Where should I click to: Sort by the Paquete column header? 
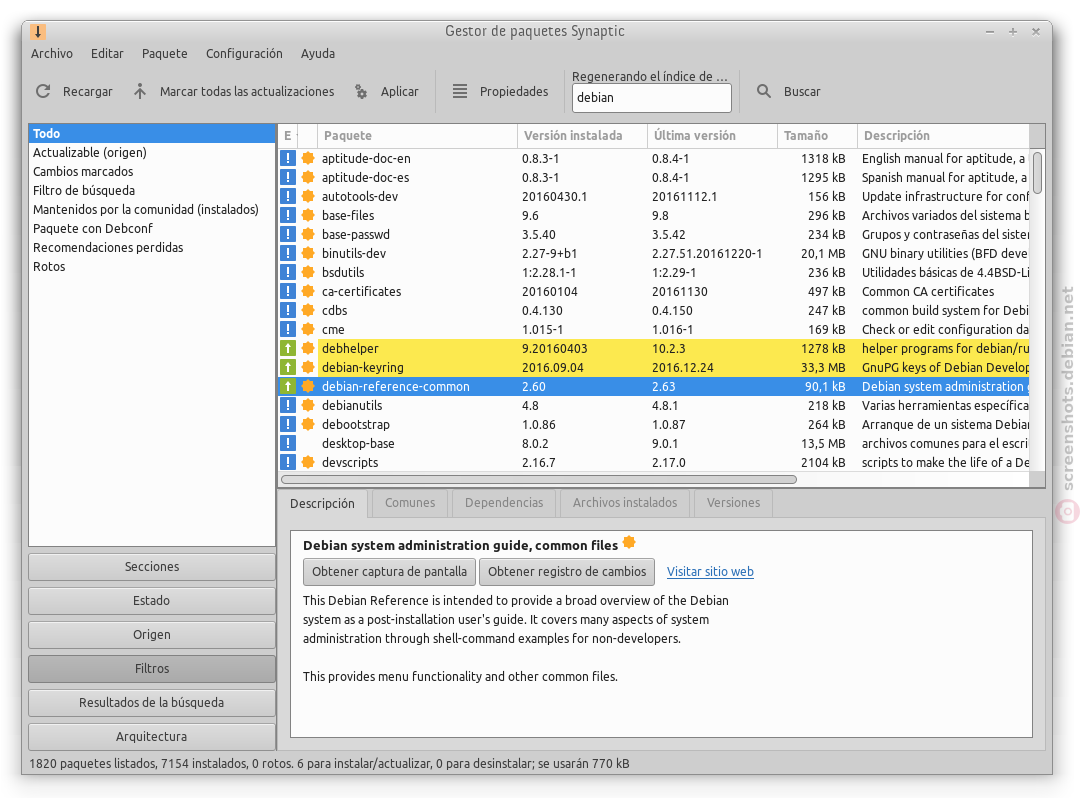pos(417,136)
